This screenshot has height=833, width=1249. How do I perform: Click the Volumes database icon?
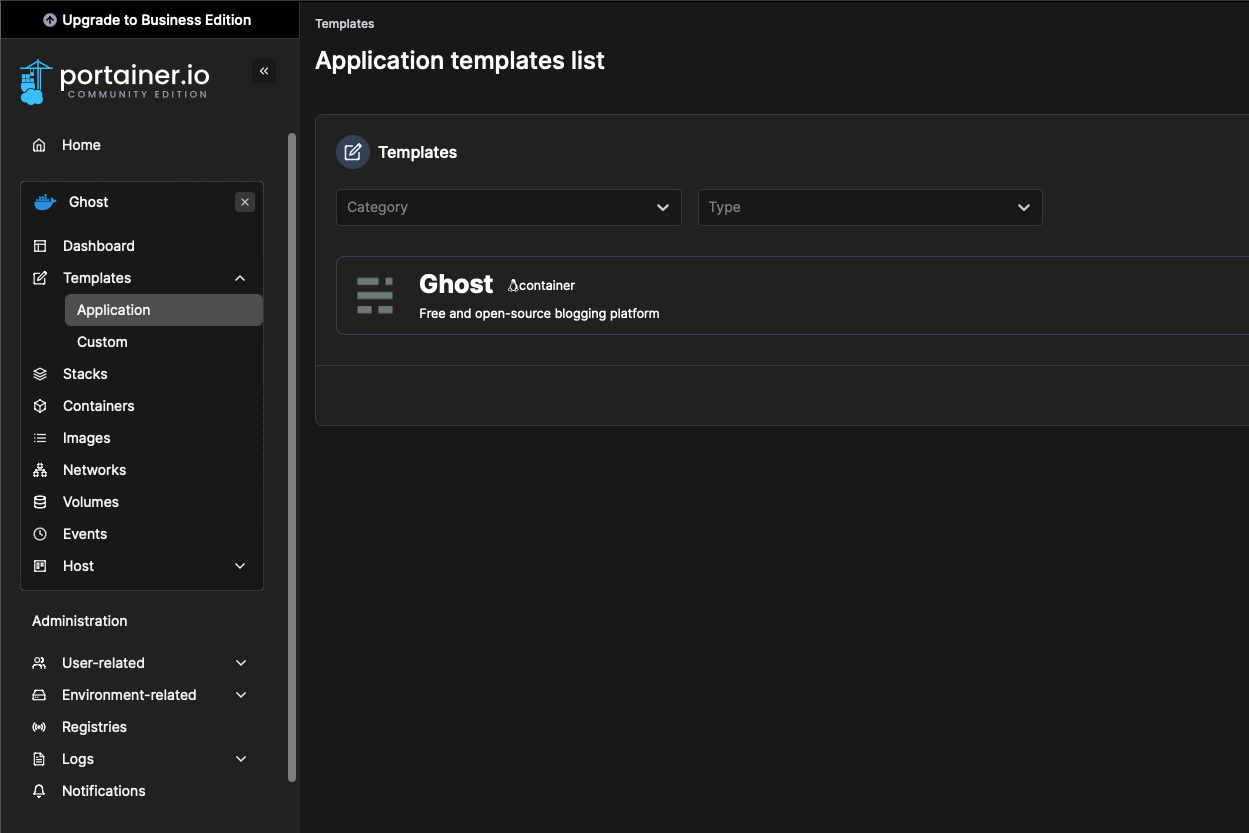click(x=40, y=502)
